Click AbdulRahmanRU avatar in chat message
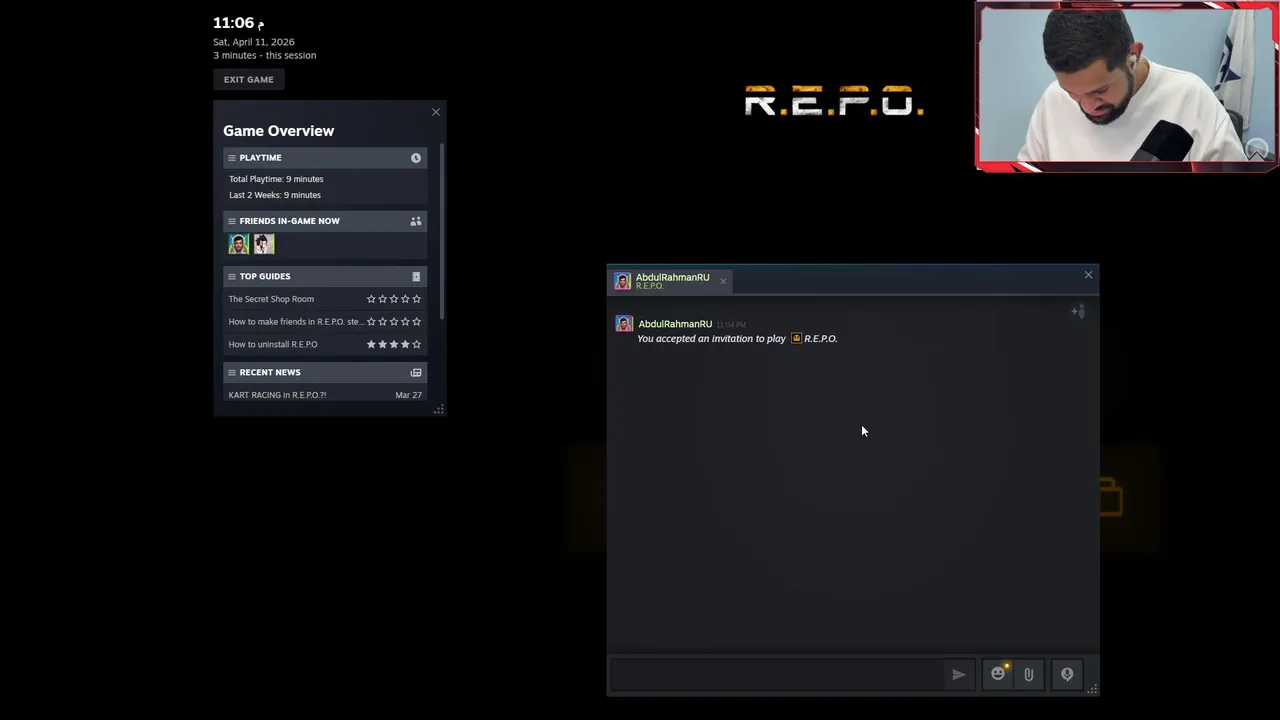The width and height of the screenshot is (1280, 720). [x=624, y=324]
